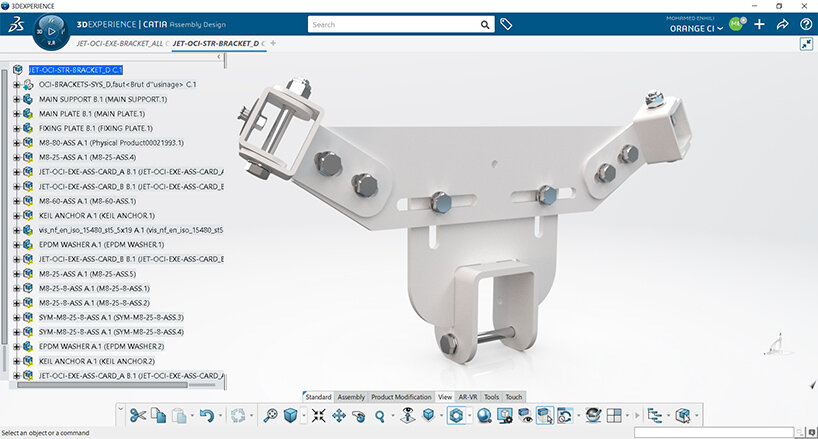Toggle the multi-view layout grid icon
Image resolution: width=818 pixels, height=439 pixels.
pyautogui.click(x=614, y=415)
